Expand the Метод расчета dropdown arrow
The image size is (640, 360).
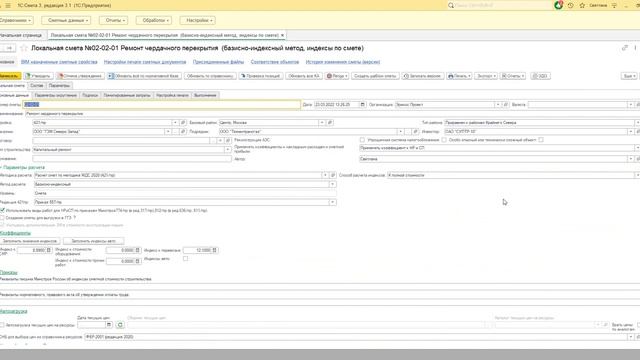[333, 184]
